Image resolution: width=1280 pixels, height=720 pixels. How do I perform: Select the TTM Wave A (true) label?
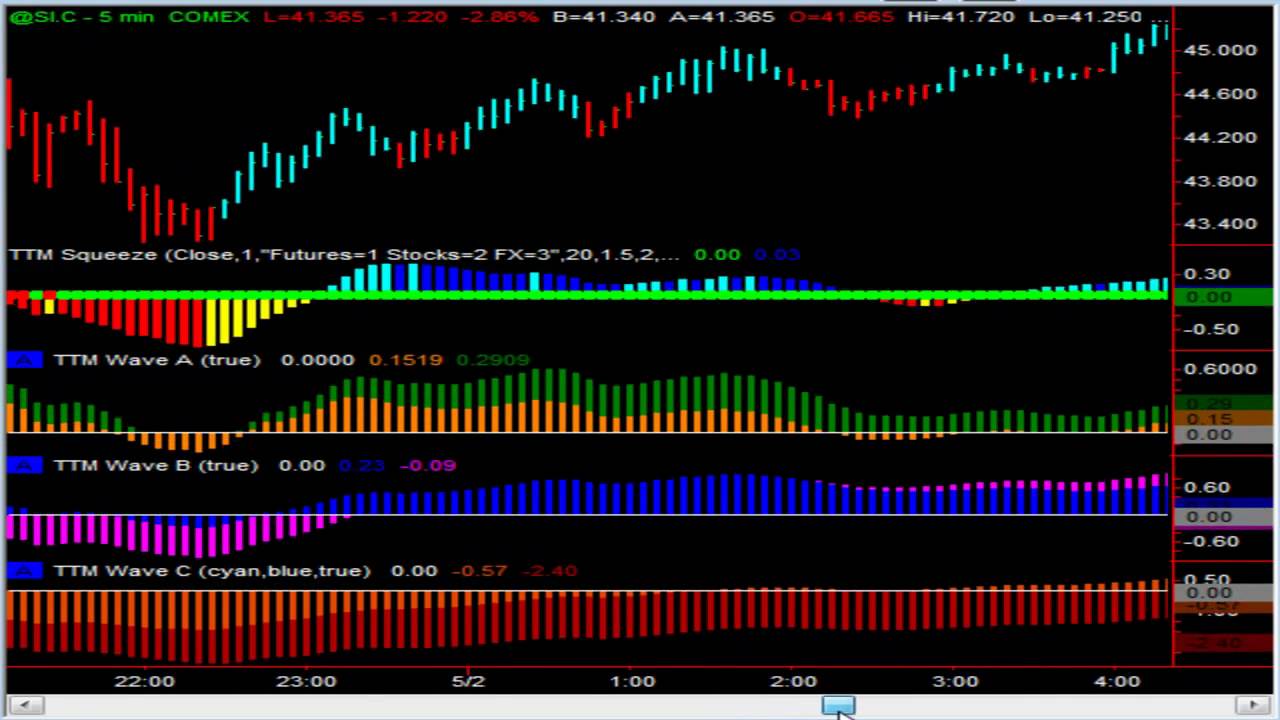click(157, 359)
